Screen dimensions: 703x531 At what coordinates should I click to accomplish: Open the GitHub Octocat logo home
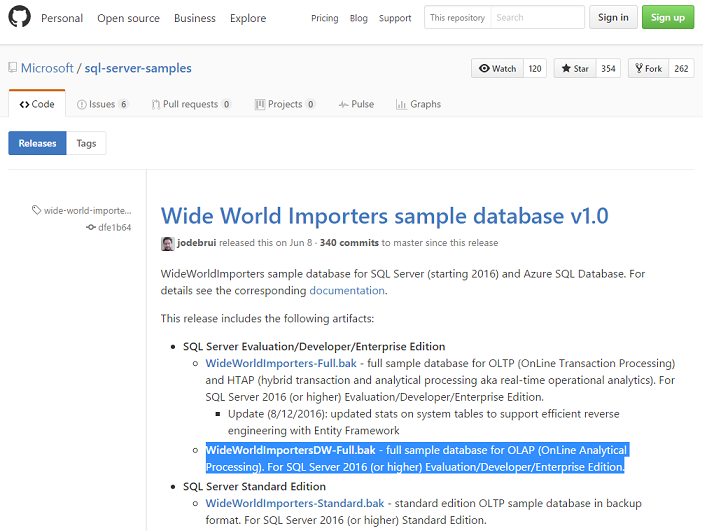(19, 17)
